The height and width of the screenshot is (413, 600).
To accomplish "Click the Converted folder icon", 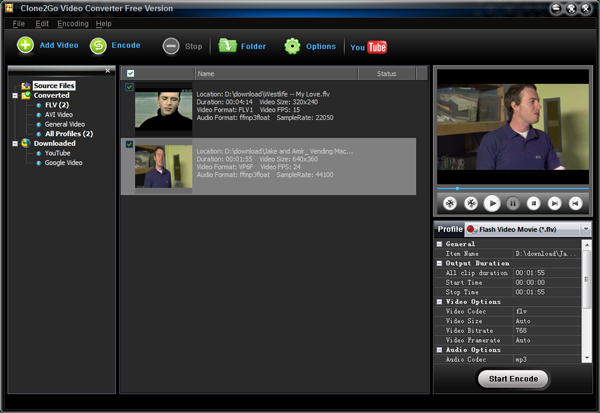I will (26, 95).
